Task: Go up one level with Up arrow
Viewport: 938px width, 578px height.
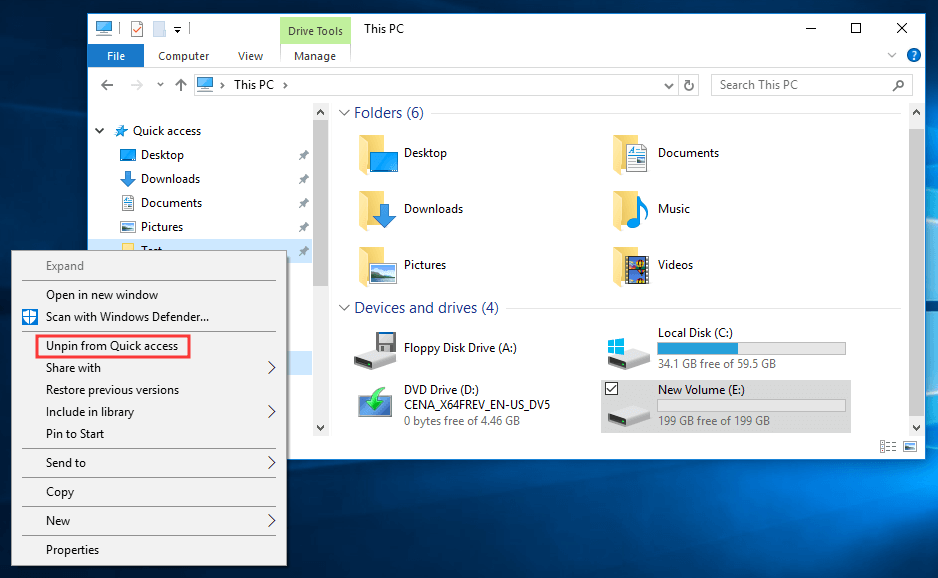Action: [181, 85]
